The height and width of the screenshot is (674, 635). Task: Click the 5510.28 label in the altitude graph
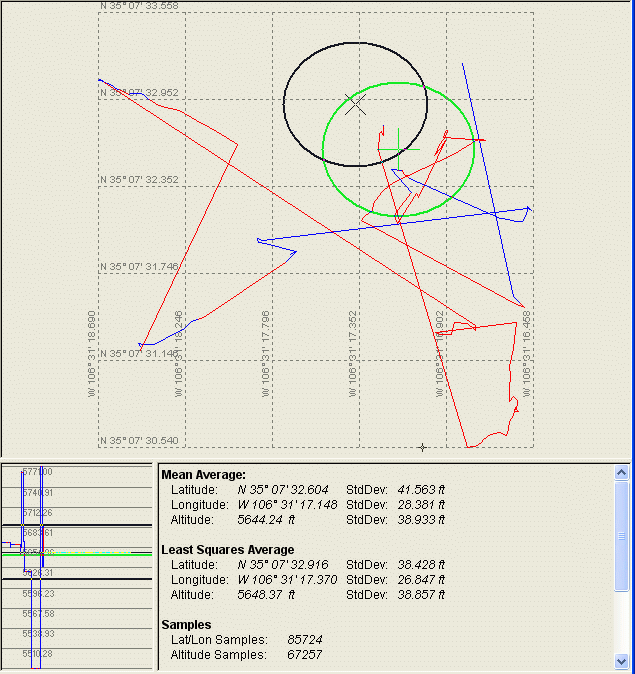[x=38, y=654]
